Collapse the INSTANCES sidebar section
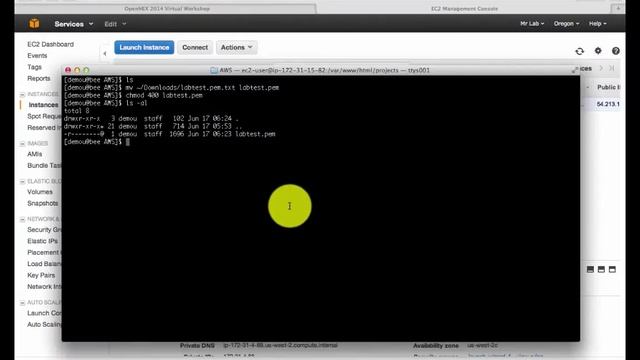640x360 pixels. tap(22, 94)
